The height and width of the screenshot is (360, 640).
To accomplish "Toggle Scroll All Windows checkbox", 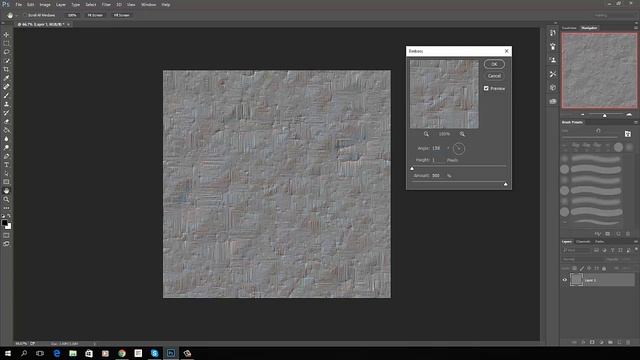I will 25,15.
